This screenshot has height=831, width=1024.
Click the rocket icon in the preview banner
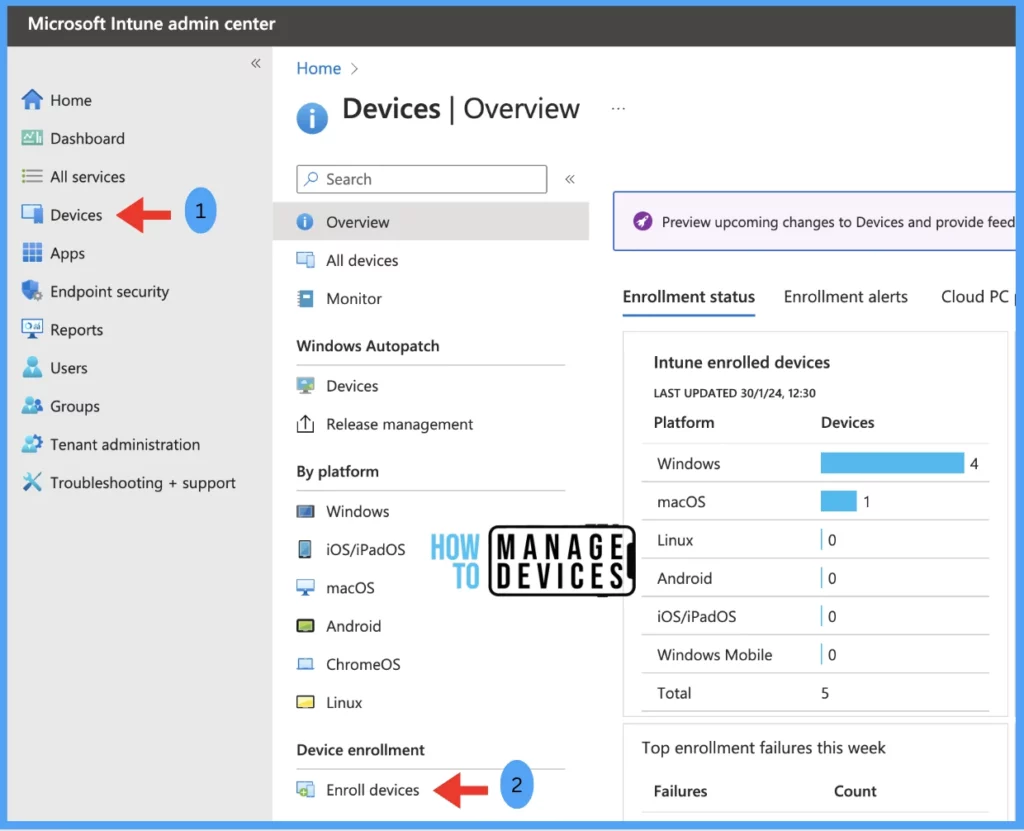(x=643, y=221)
